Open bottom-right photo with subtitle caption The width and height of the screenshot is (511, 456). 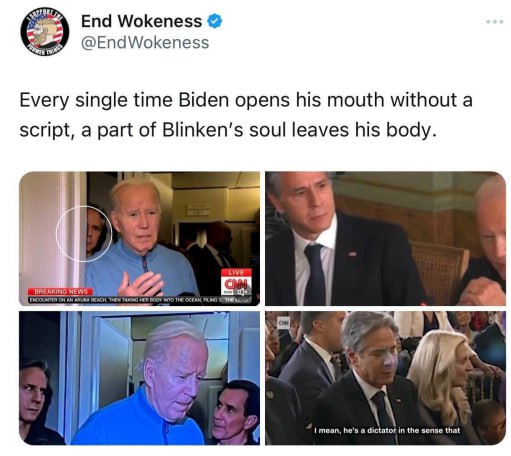[386, 378]
